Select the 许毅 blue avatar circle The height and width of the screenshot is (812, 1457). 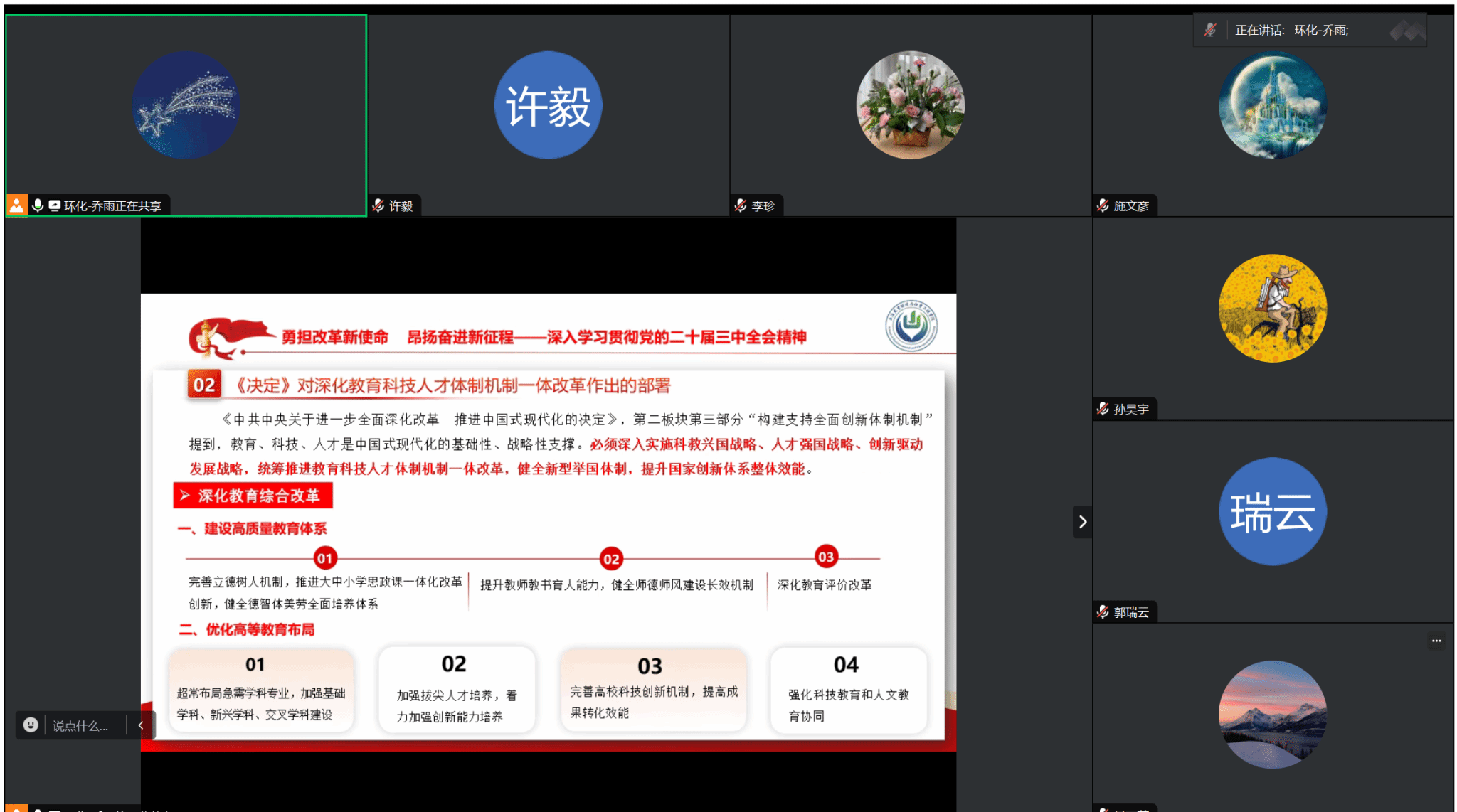(x=548, y=105)
